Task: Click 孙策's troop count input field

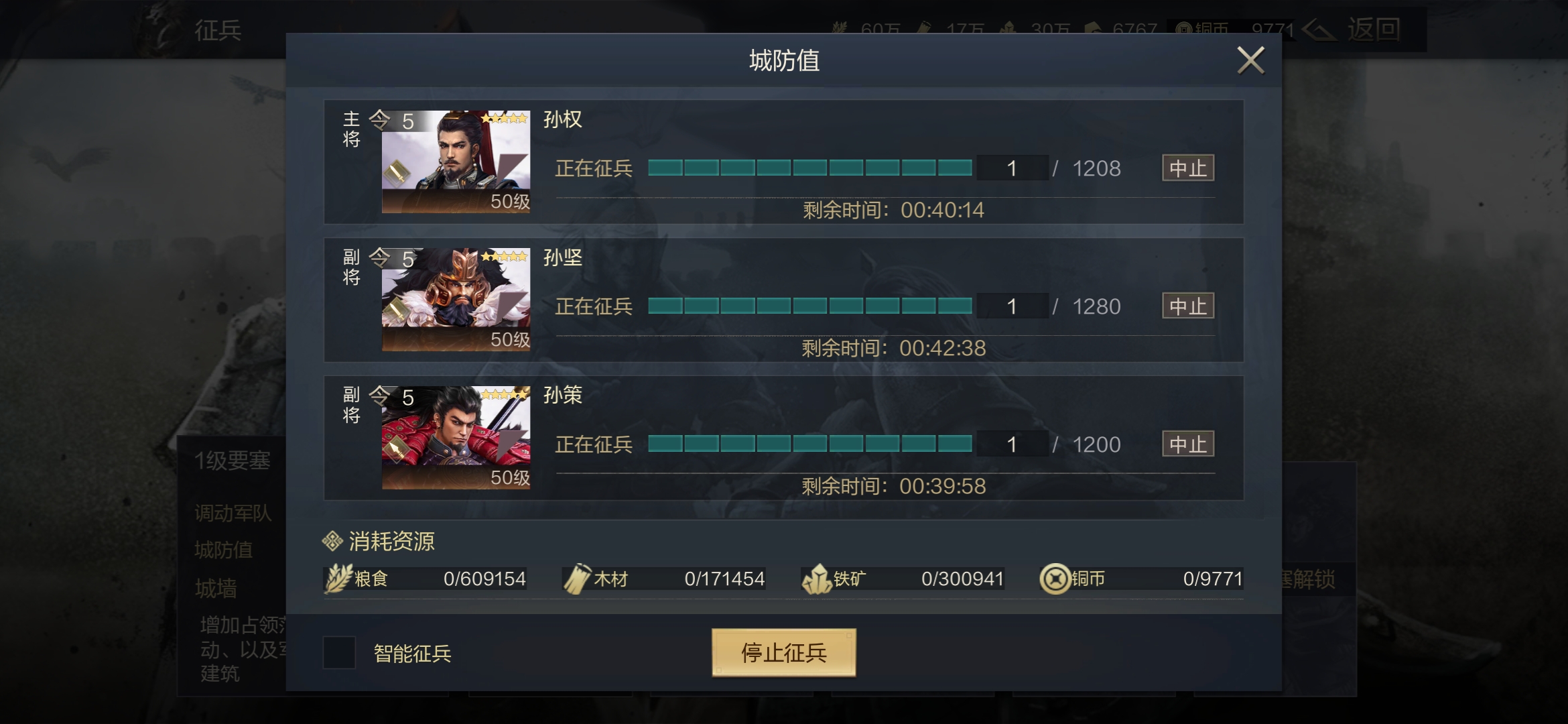Action: click(x=1012, y=444)
